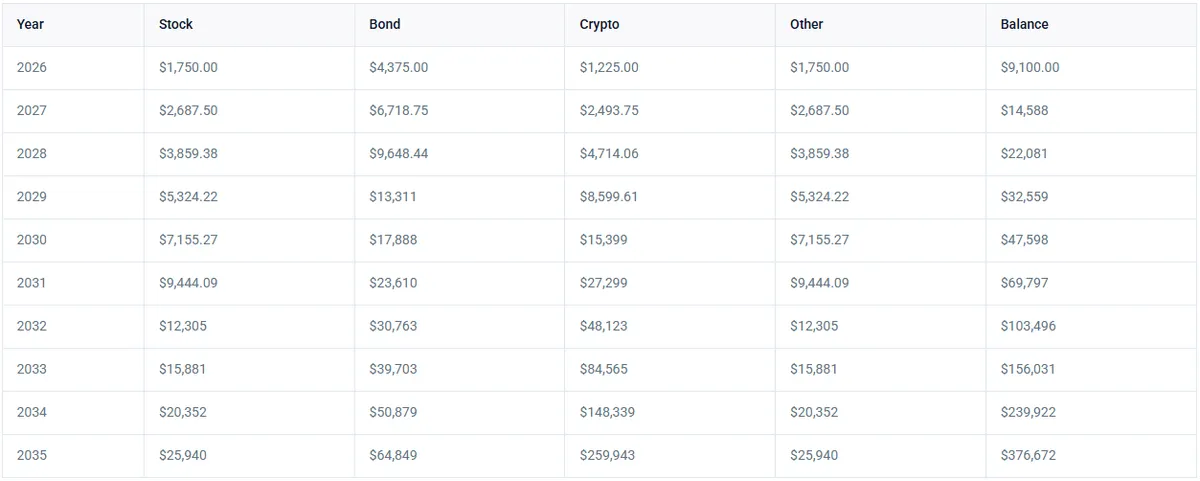Click Balance value $103,496

[1028, 325]
